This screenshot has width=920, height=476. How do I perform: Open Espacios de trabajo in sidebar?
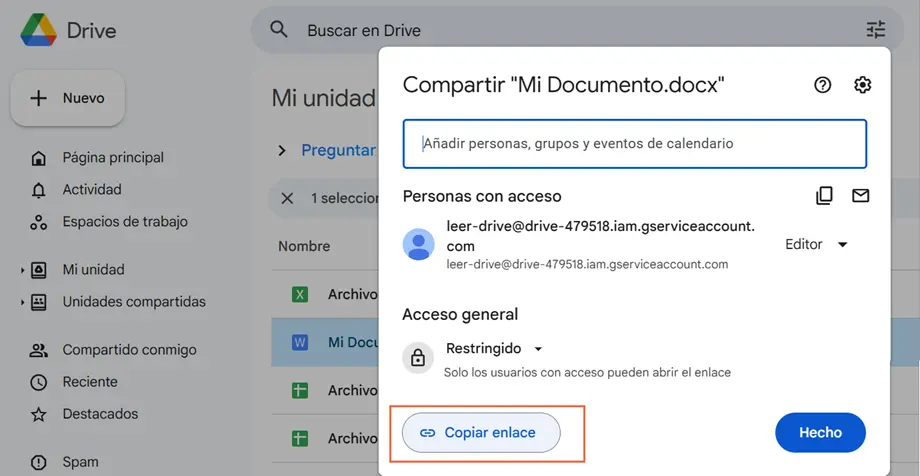125,221
